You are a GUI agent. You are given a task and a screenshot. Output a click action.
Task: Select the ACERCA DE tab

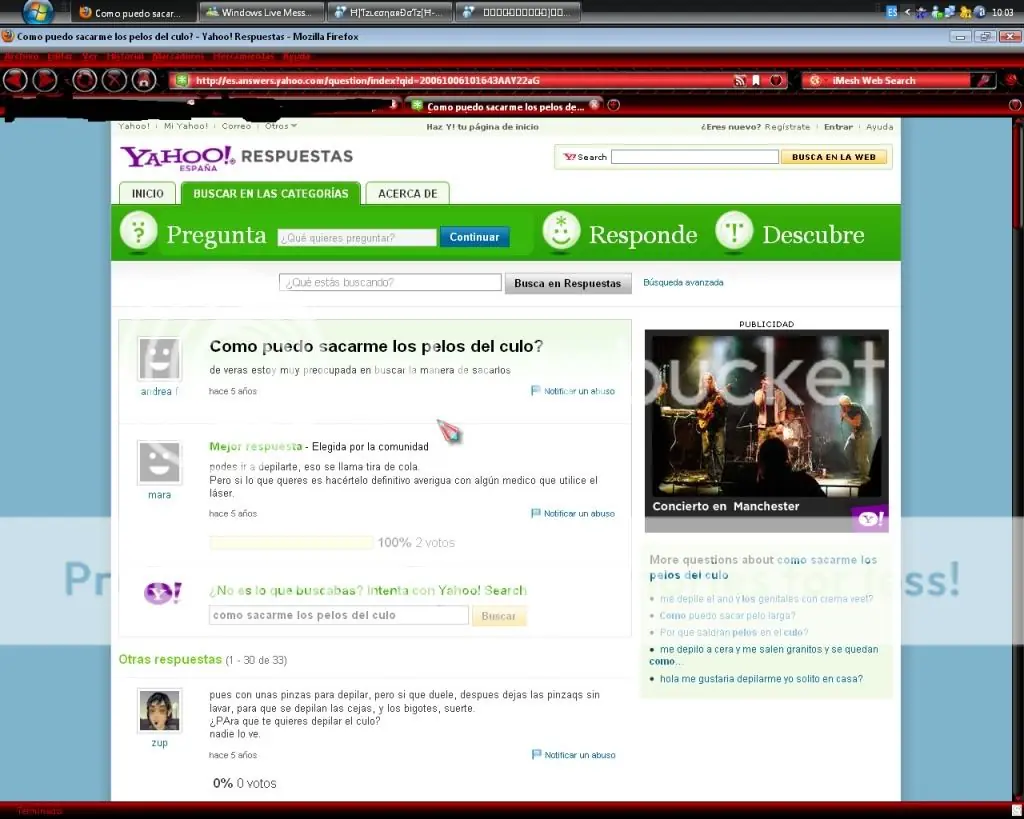(408, 193)
